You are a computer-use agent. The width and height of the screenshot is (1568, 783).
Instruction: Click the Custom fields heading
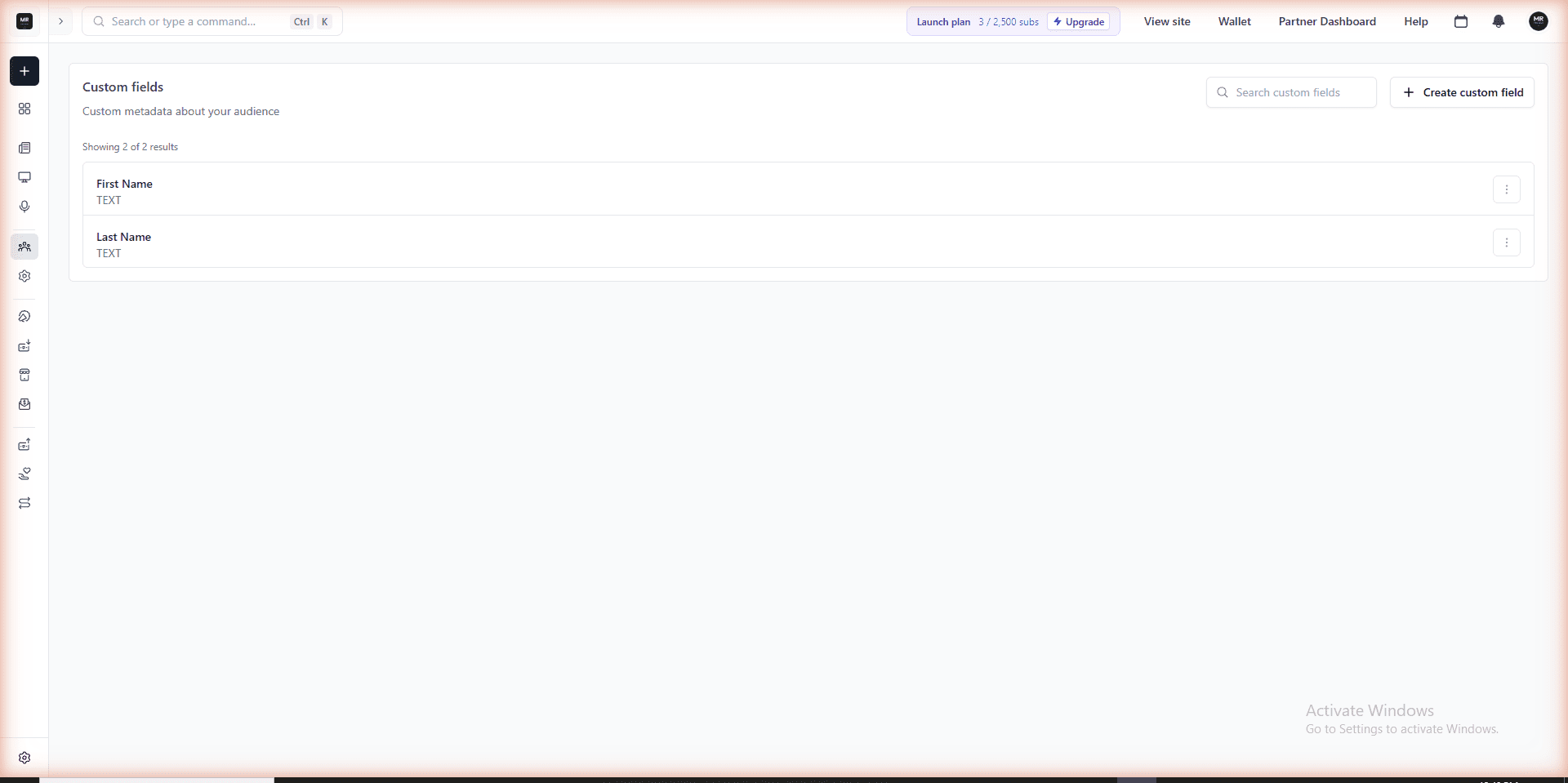[122, 87]
